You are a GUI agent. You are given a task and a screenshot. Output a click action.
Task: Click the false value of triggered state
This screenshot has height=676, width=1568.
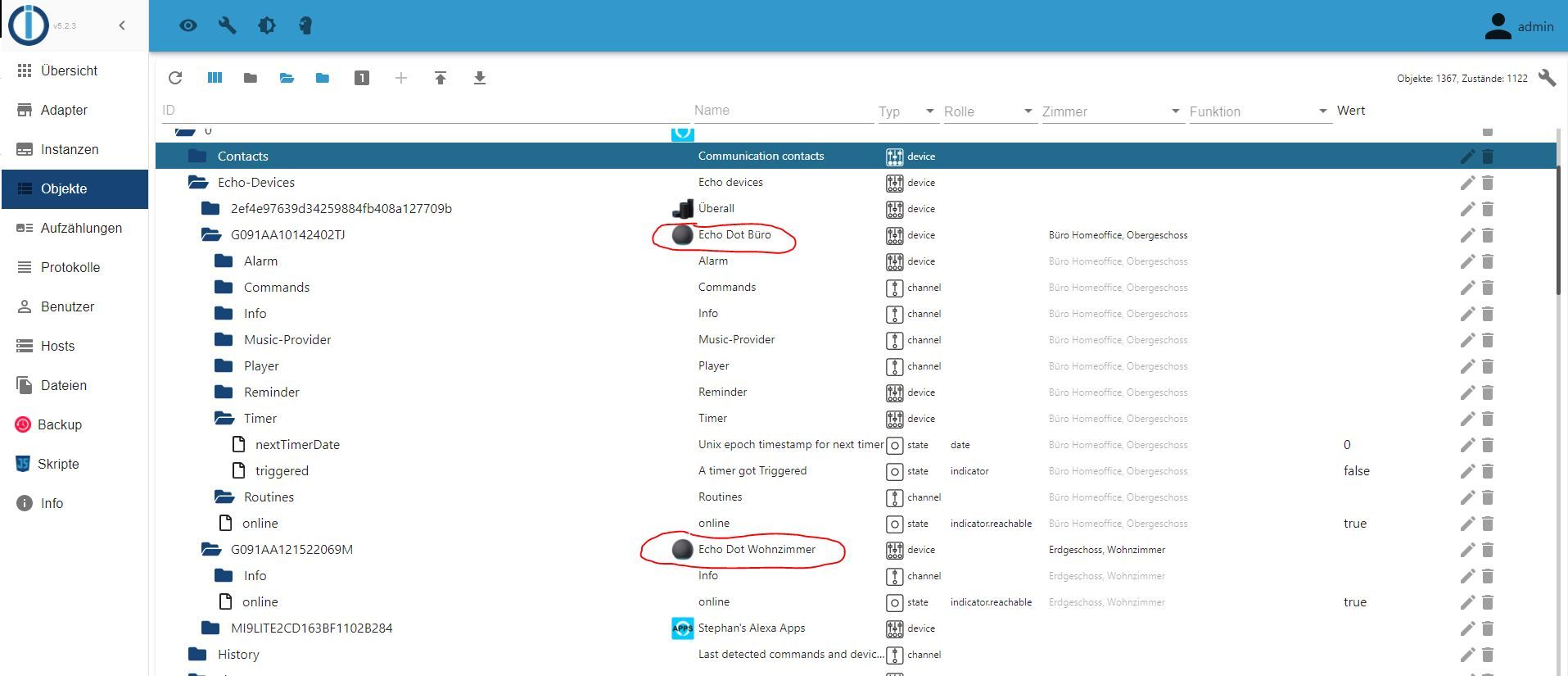tap(1356, 471)
